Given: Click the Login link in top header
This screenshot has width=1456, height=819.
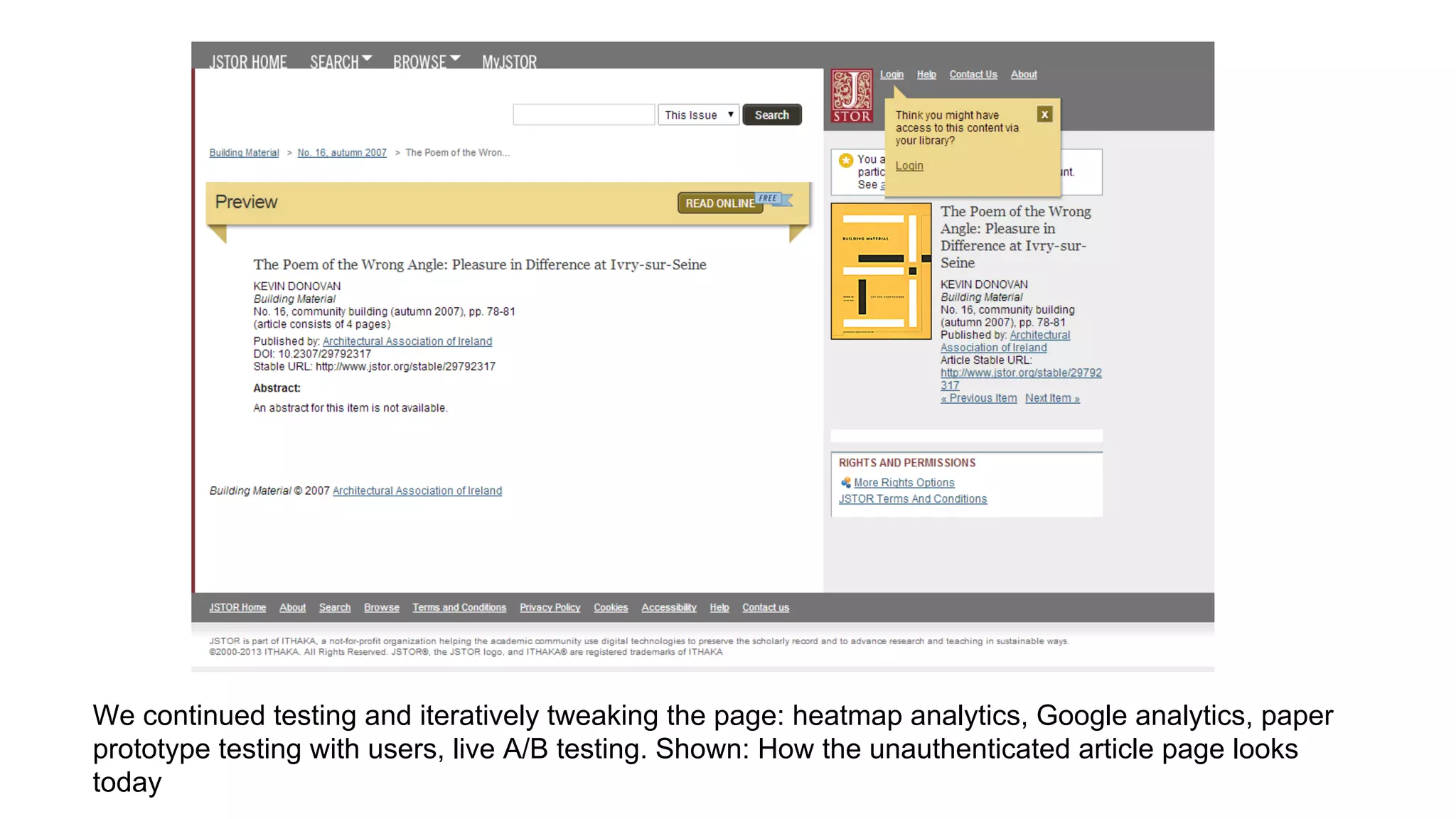Looking at the screenshot, I should coord(892,75).
